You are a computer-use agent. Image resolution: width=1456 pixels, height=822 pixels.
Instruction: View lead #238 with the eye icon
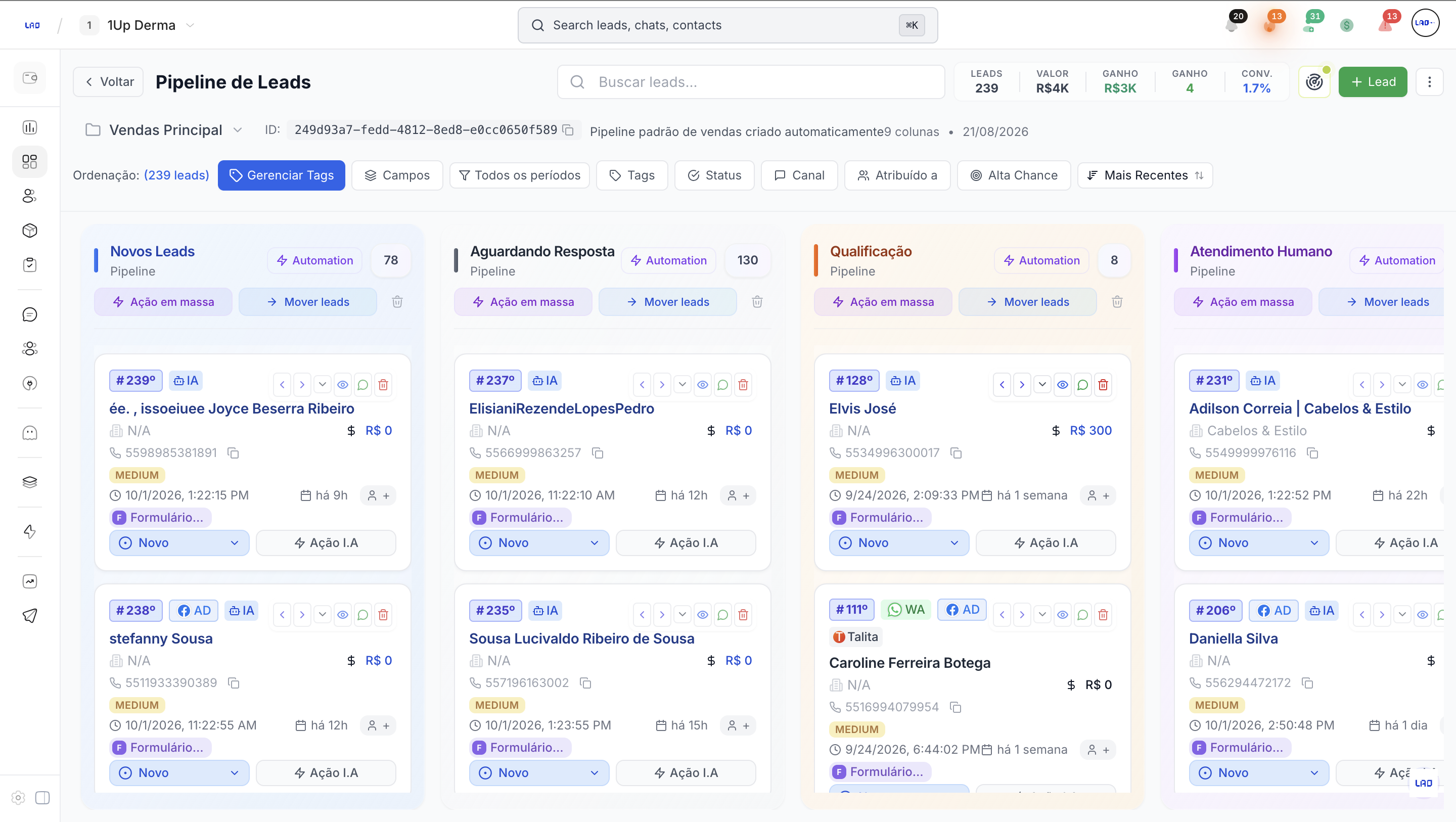click(x=343, y=615)
